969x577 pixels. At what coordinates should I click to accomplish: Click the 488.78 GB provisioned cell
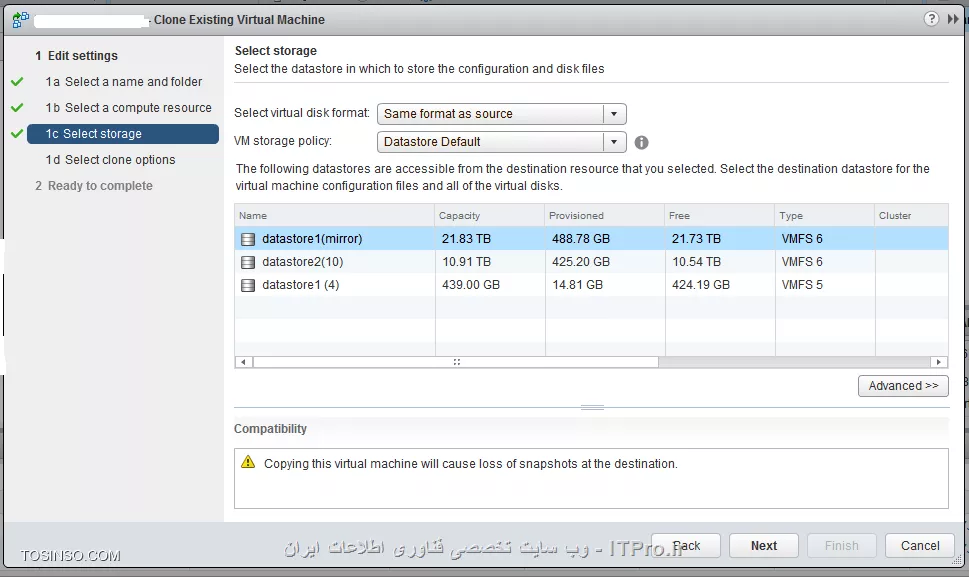(x=580, y=239)
